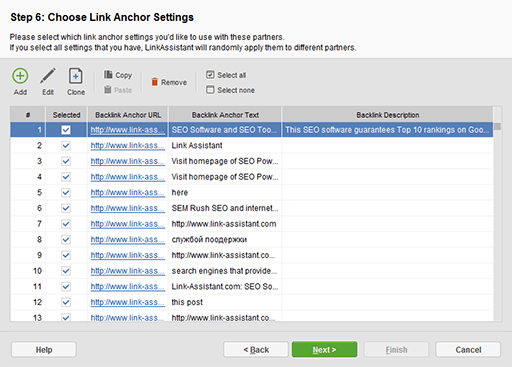Open the anchor URL link in row 12

(x=128, y=302)
